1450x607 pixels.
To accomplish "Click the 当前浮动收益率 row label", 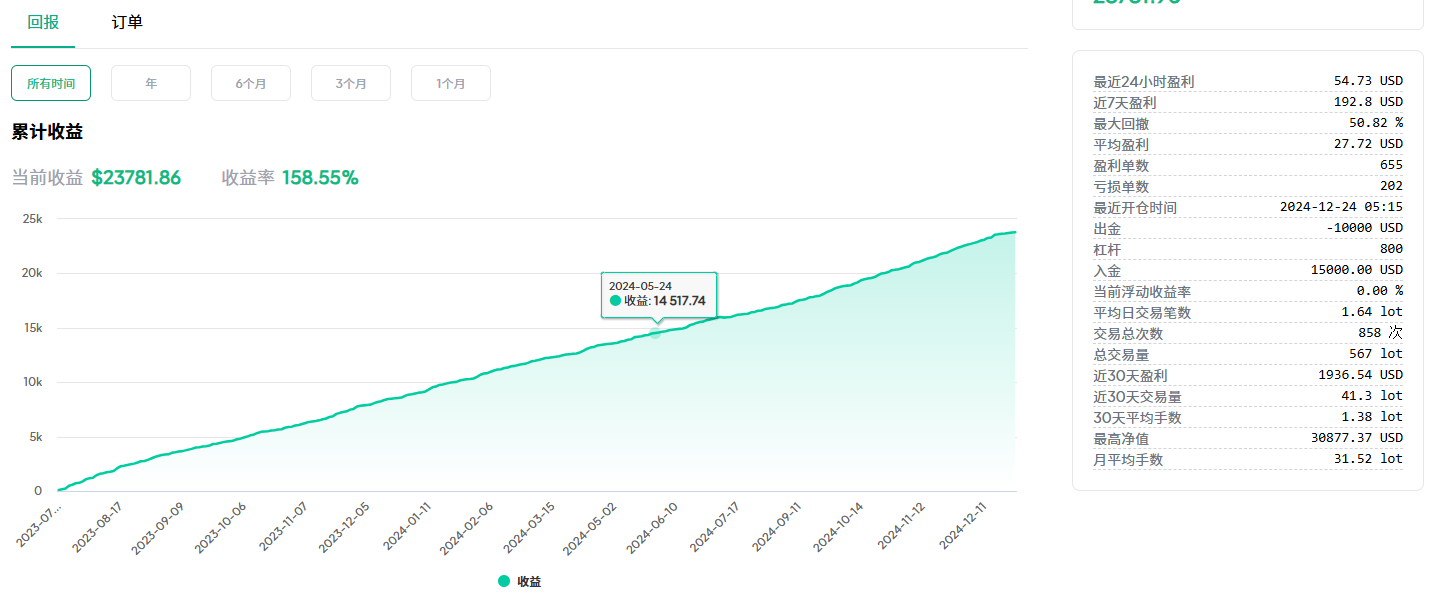I will (1144, 292).
